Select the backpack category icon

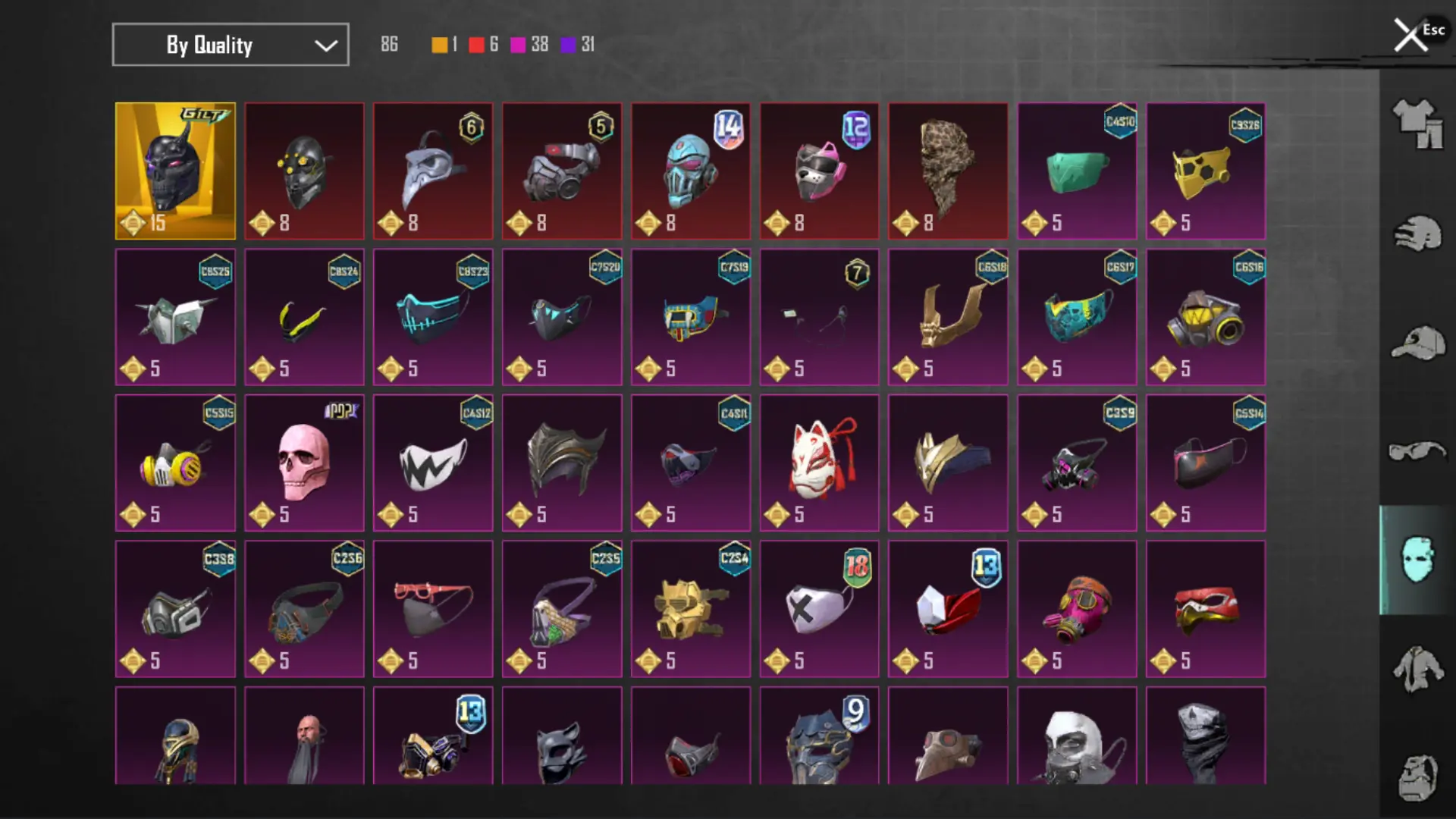(1417, 777)
